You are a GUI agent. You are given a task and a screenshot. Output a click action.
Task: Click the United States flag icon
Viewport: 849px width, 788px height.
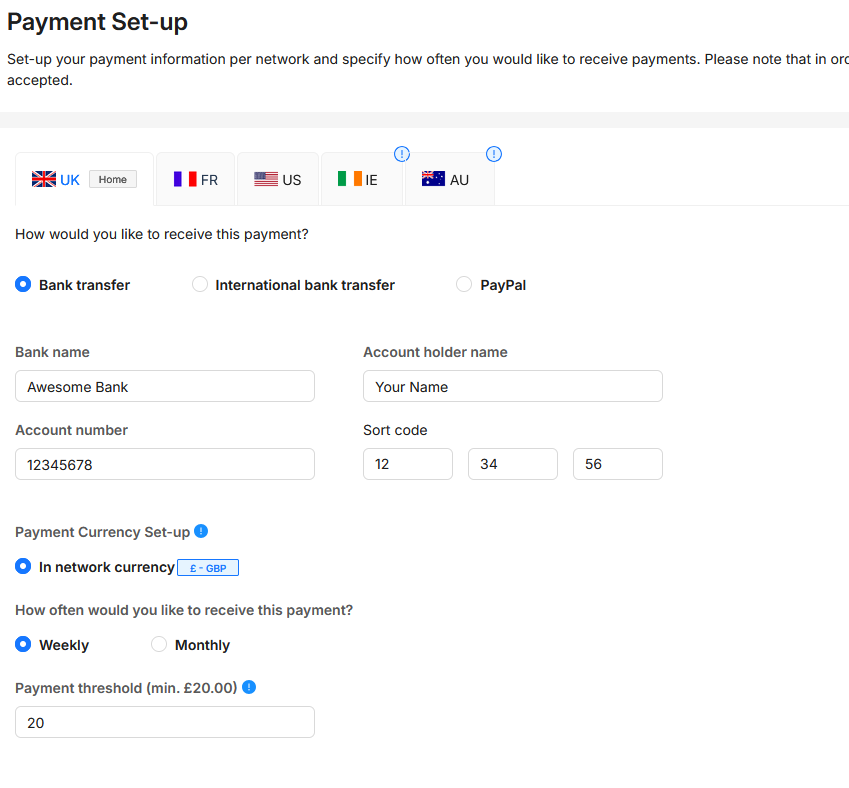pos(266,180)
